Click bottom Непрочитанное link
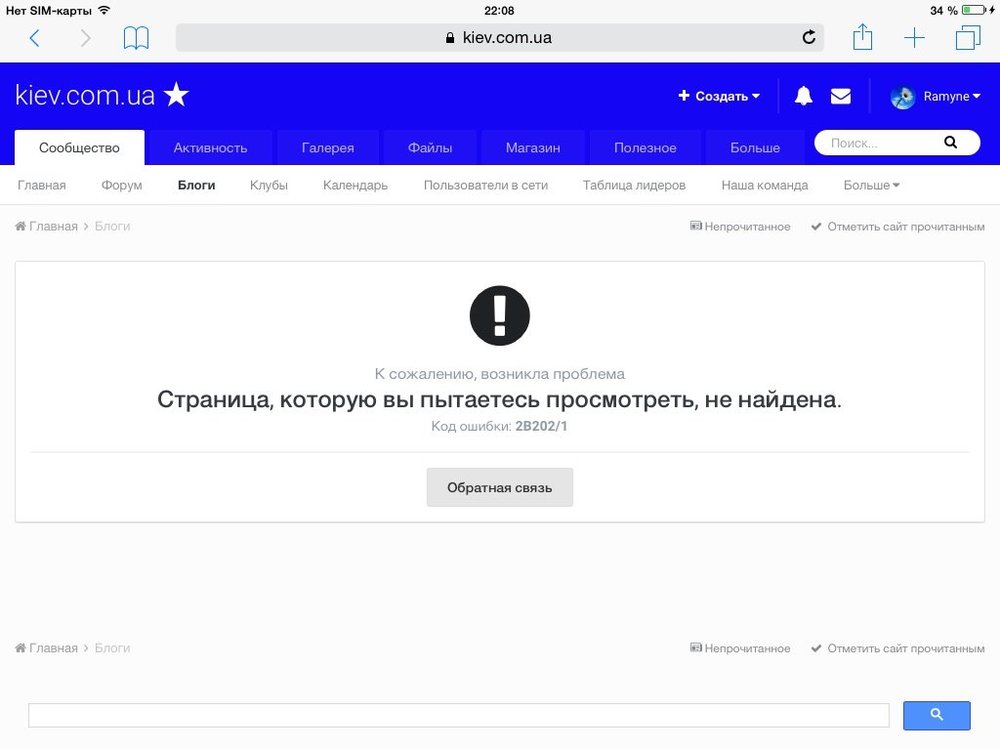Viewport: 1000px width, 750px height. point(740,648)
